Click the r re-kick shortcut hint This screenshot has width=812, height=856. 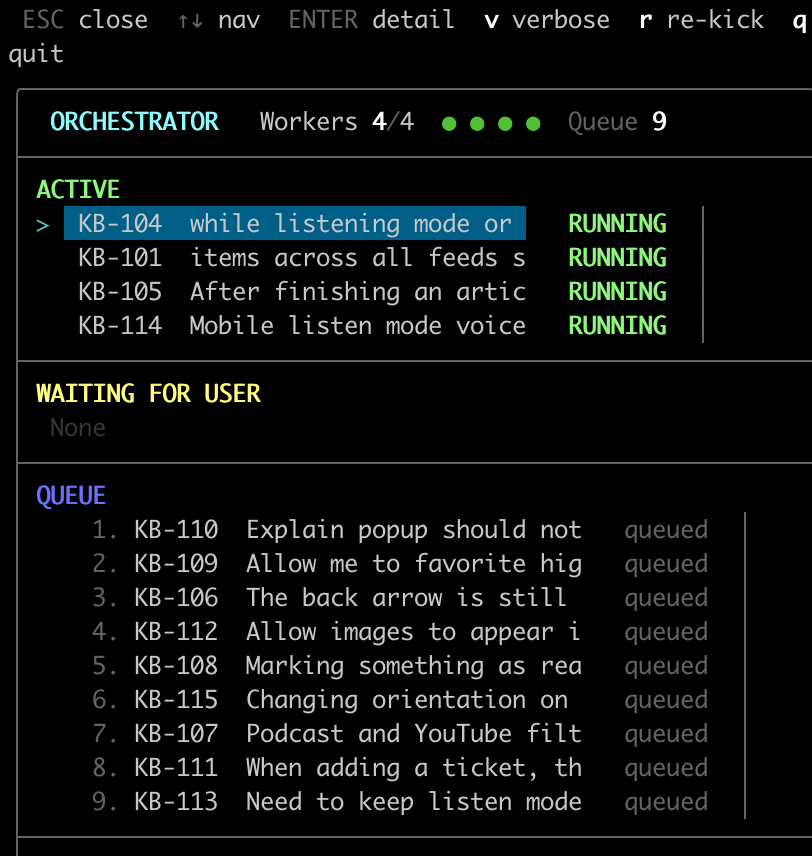pos(702,20)
